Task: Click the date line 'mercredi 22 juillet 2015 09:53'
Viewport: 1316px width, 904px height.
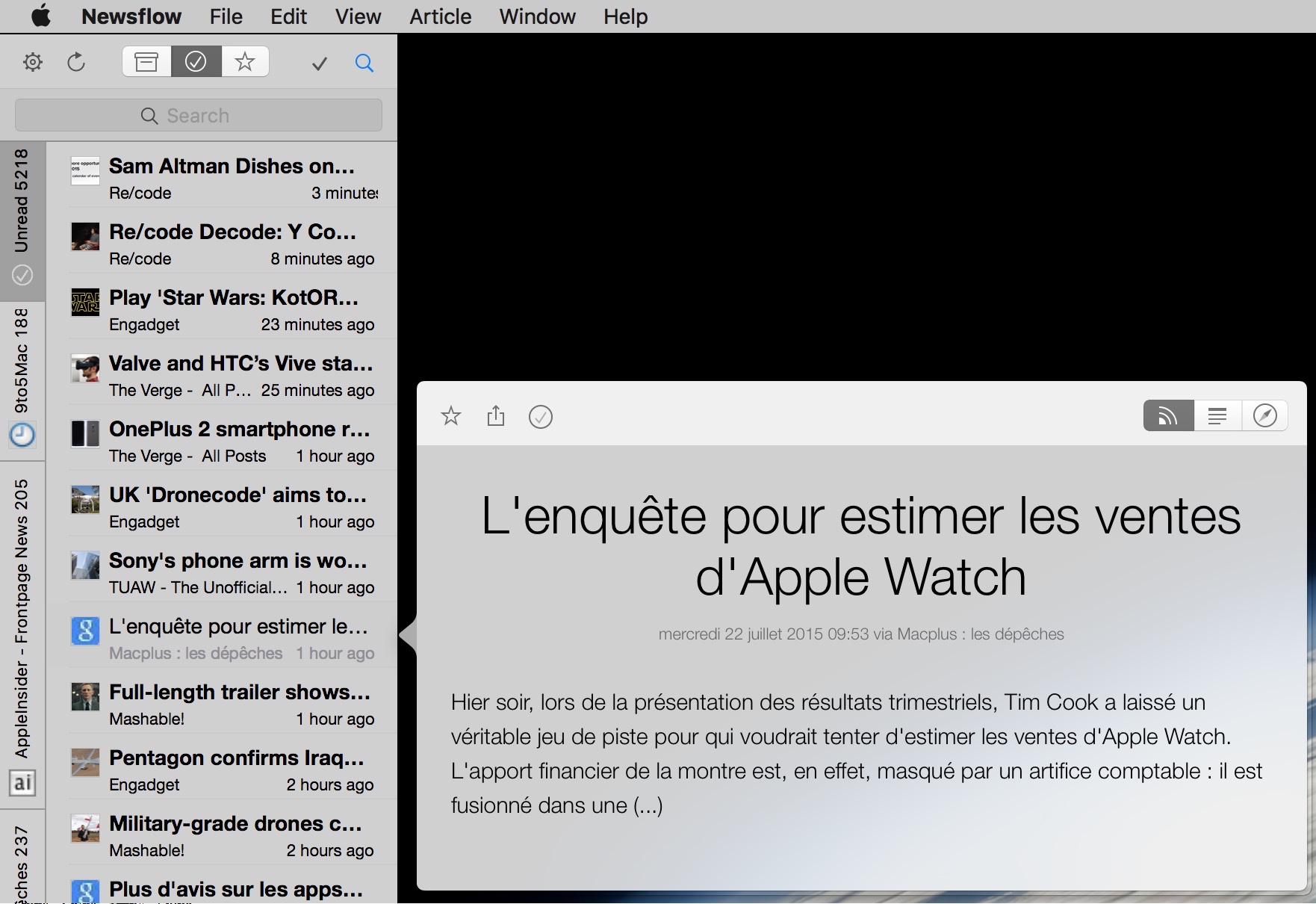Action: tap(763, 634)
